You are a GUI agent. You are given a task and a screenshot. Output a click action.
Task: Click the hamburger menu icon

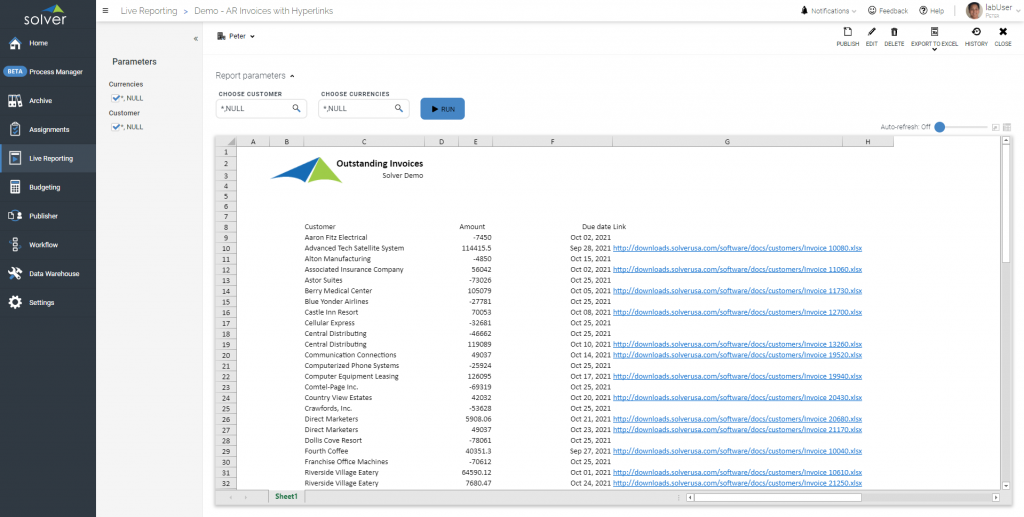click(x=106, y=11)
